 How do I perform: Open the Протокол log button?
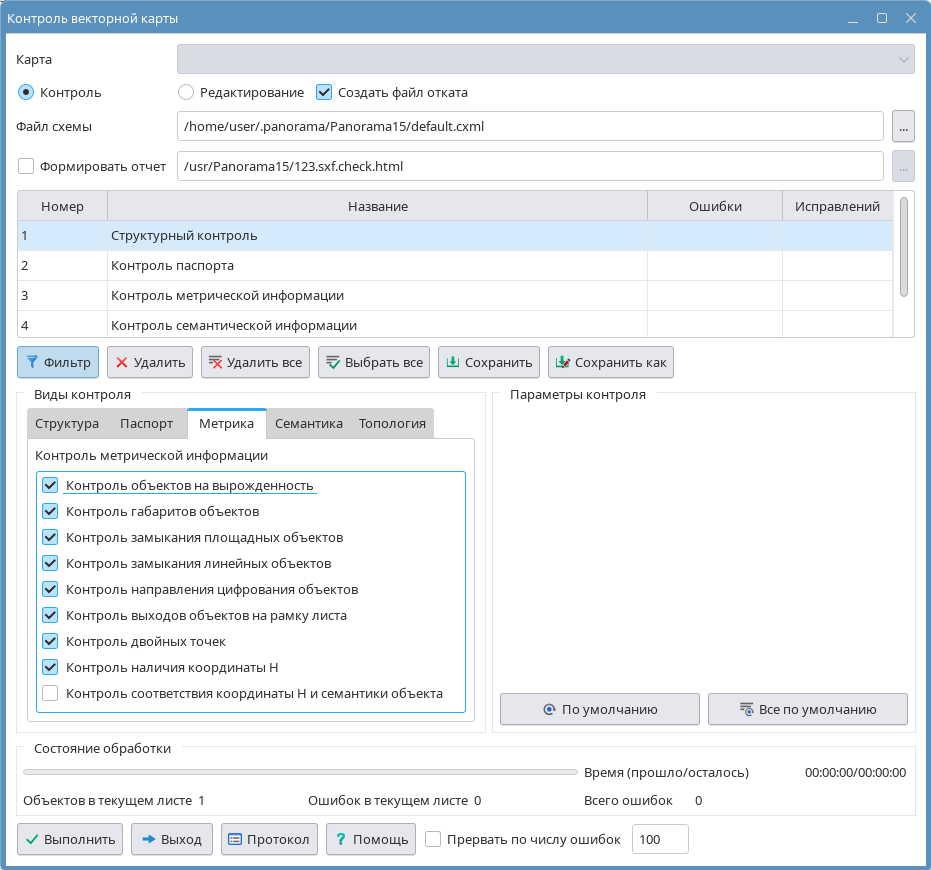click(x=269, y=839)
